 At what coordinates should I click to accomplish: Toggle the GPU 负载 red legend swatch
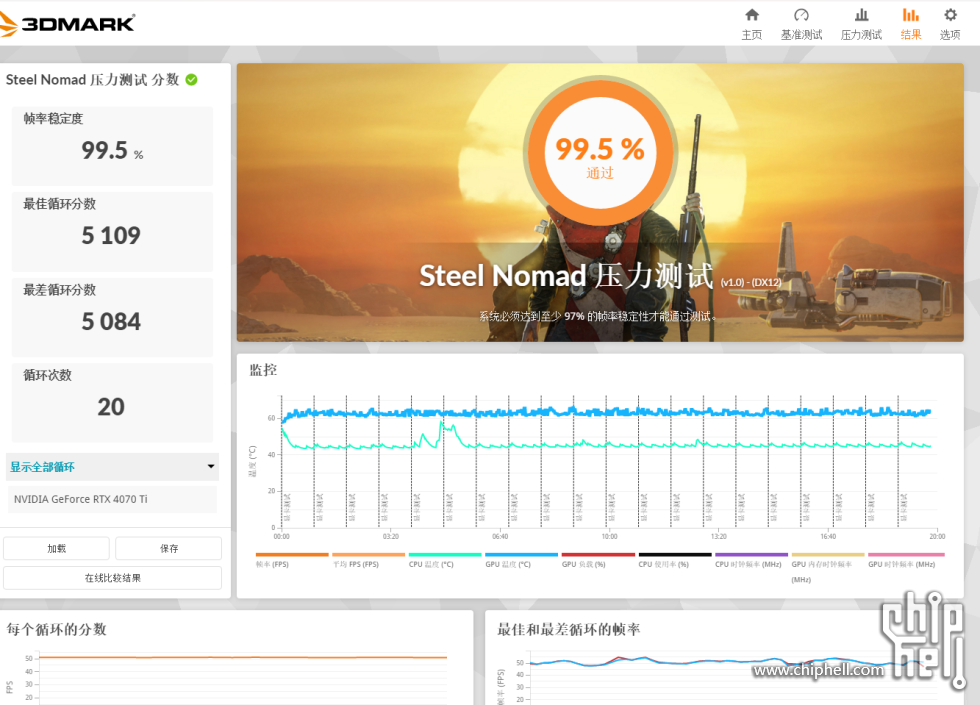coord(598,554)
